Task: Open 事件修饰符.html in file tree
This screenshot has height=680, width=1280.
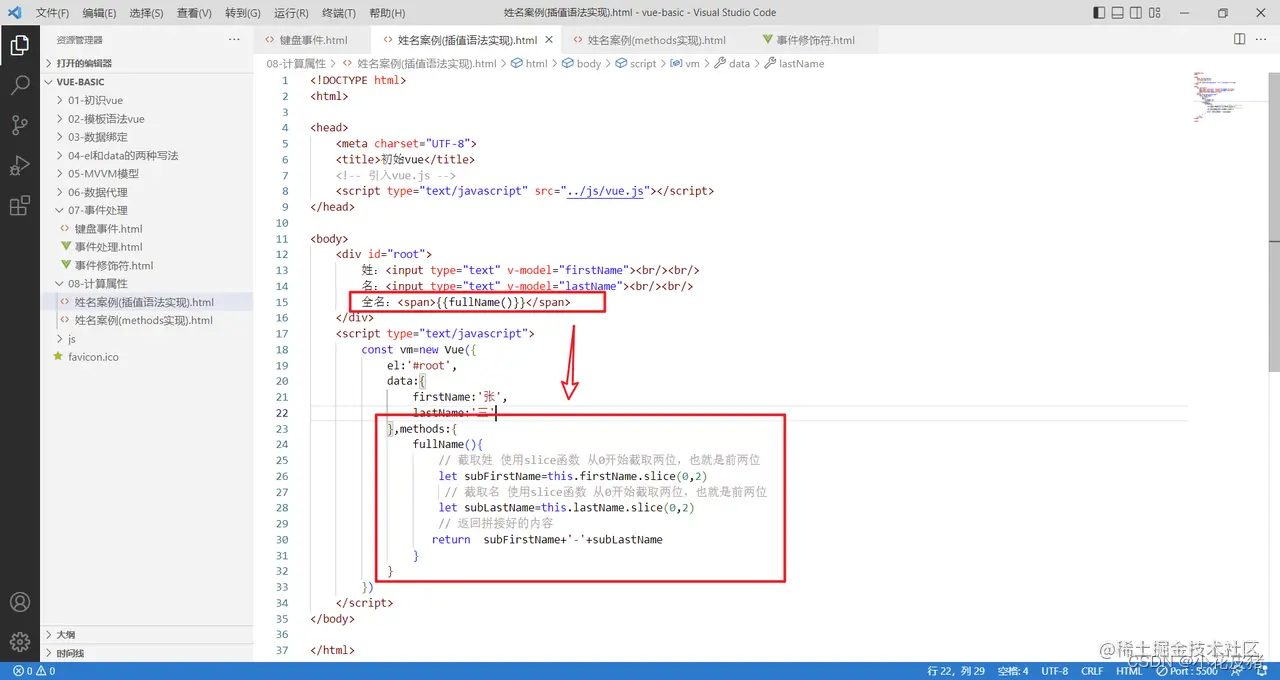Action: click(x=147, y=265)
